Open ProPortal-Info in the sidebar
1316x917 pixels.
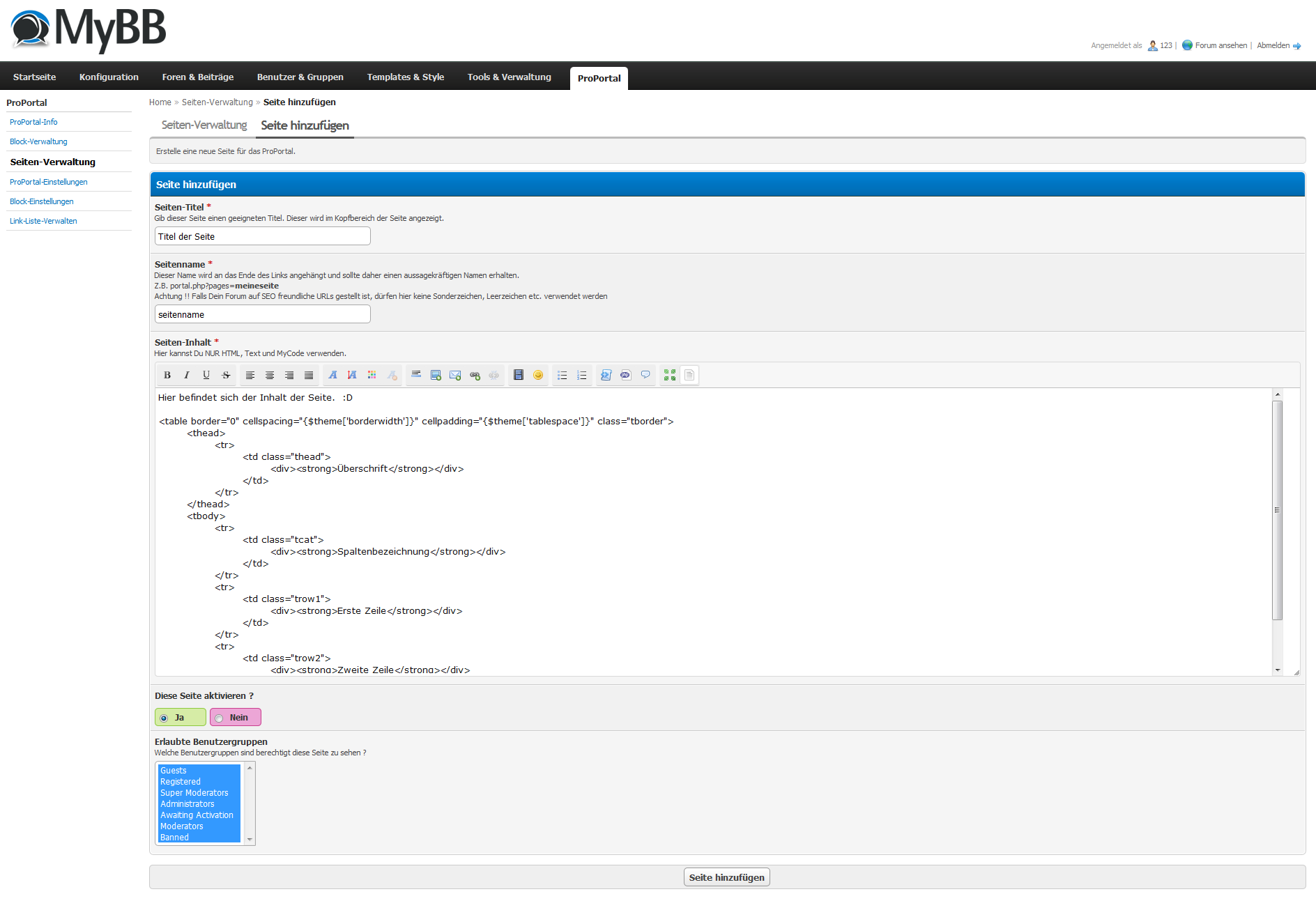[x=33, y=122]
